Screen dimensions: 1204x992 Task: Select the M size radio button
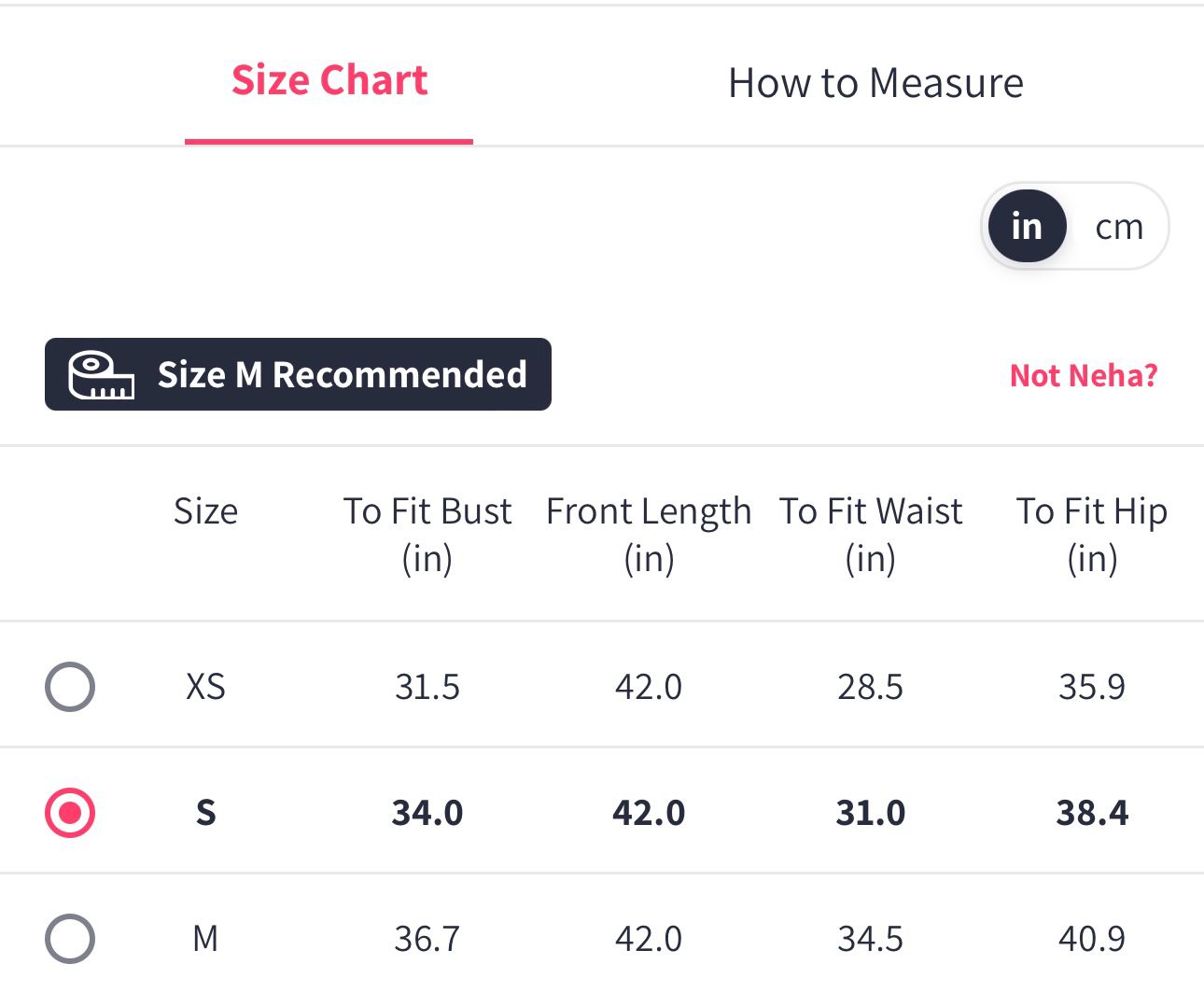[70, 938]
